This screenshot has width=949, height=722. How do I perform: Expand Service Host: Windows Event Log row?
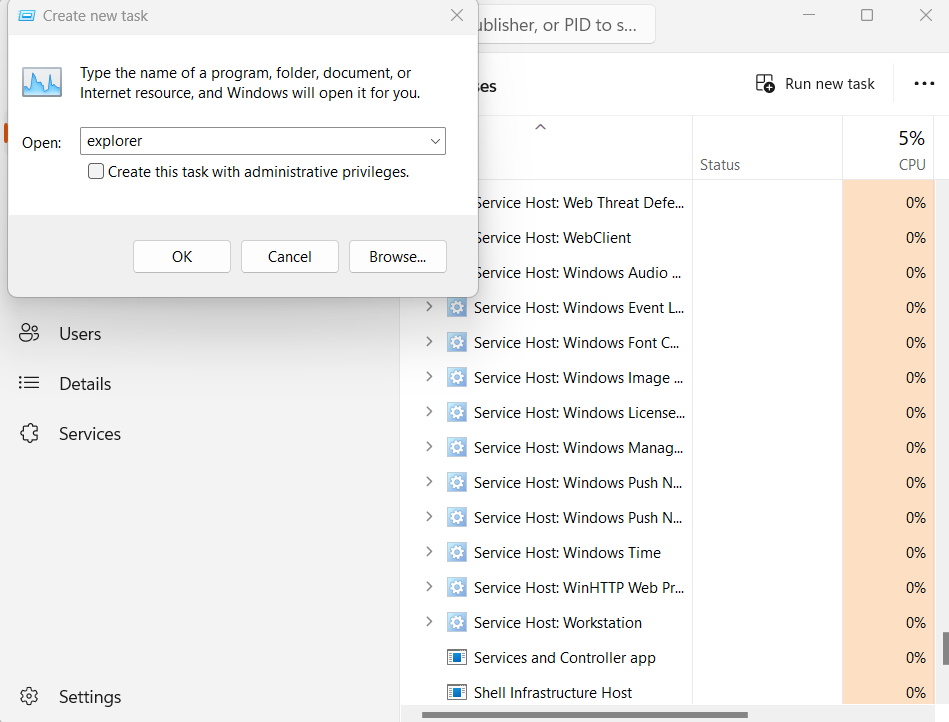[429, 308]
